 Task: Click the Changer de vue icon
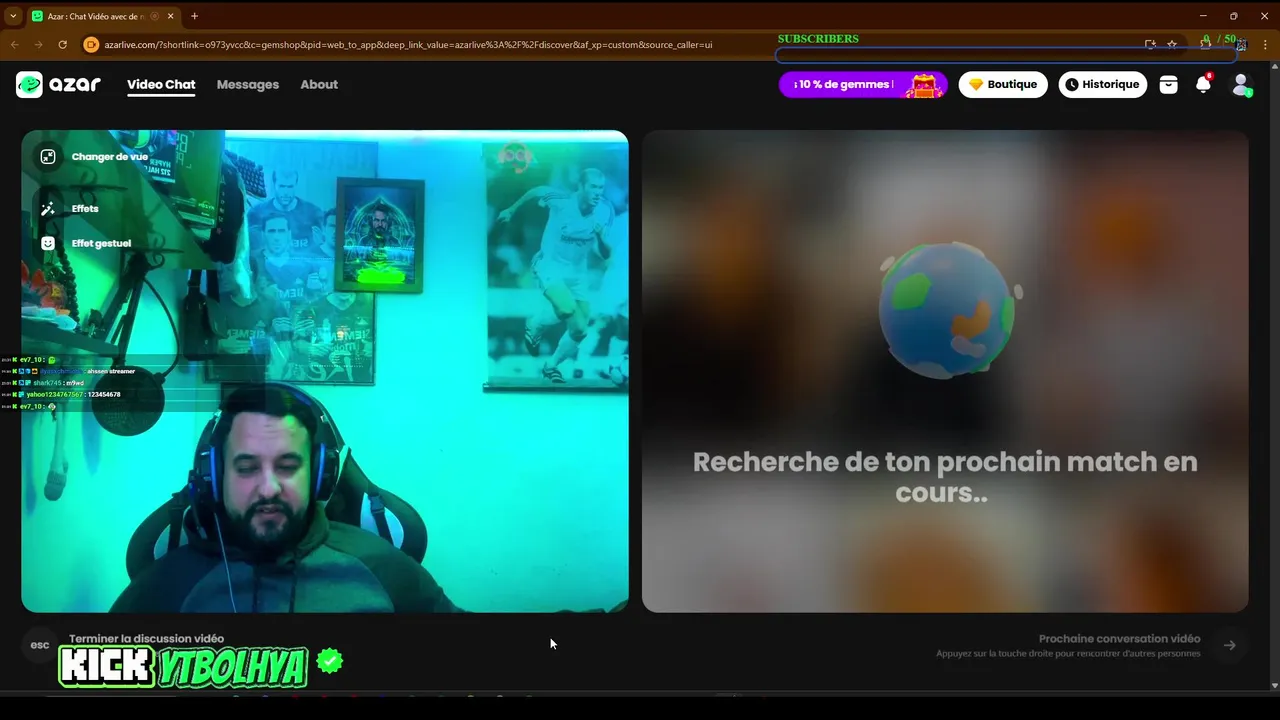pos(47,156)
